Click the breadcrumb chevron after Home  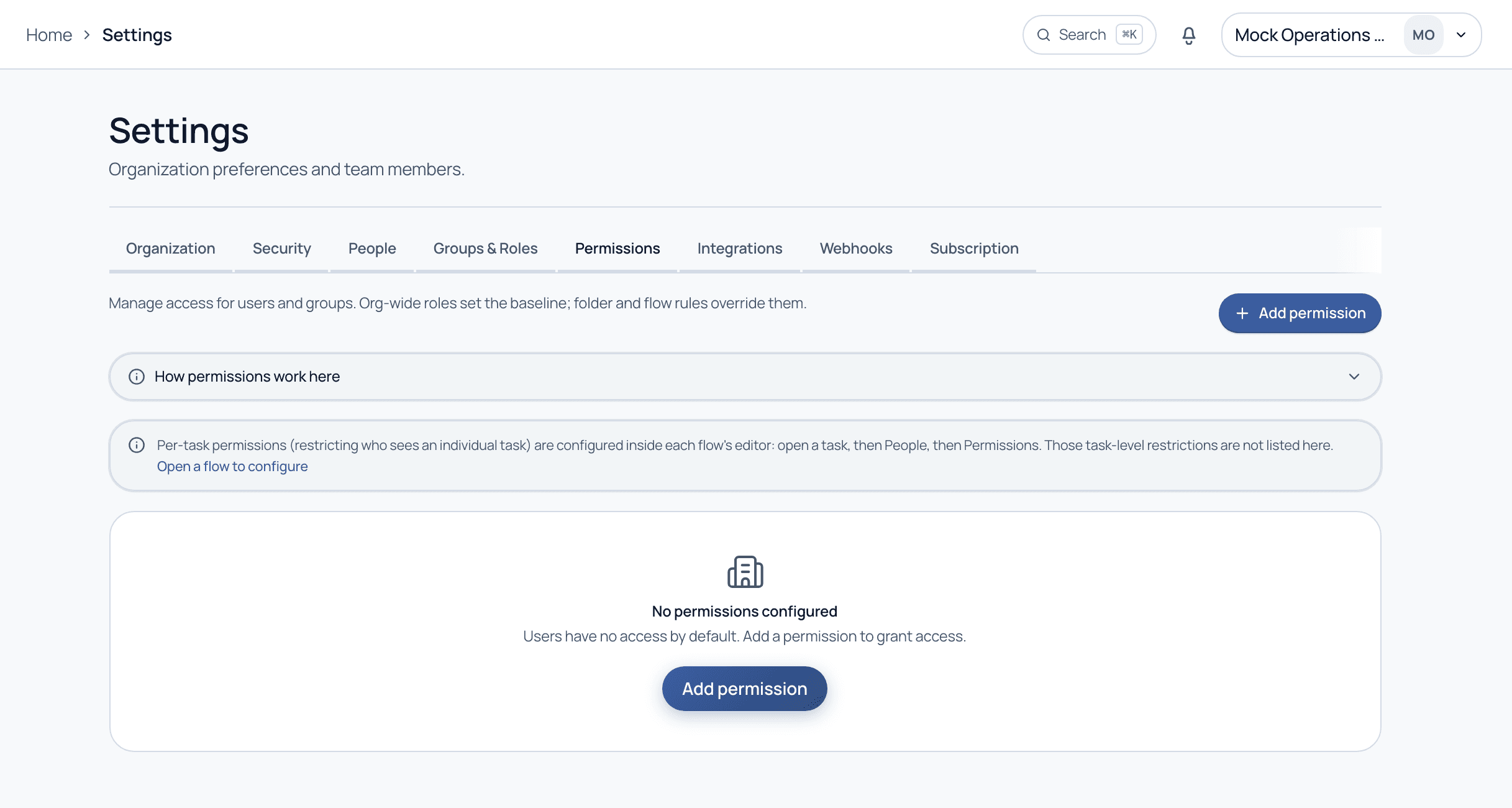click(x=87, y=35)
